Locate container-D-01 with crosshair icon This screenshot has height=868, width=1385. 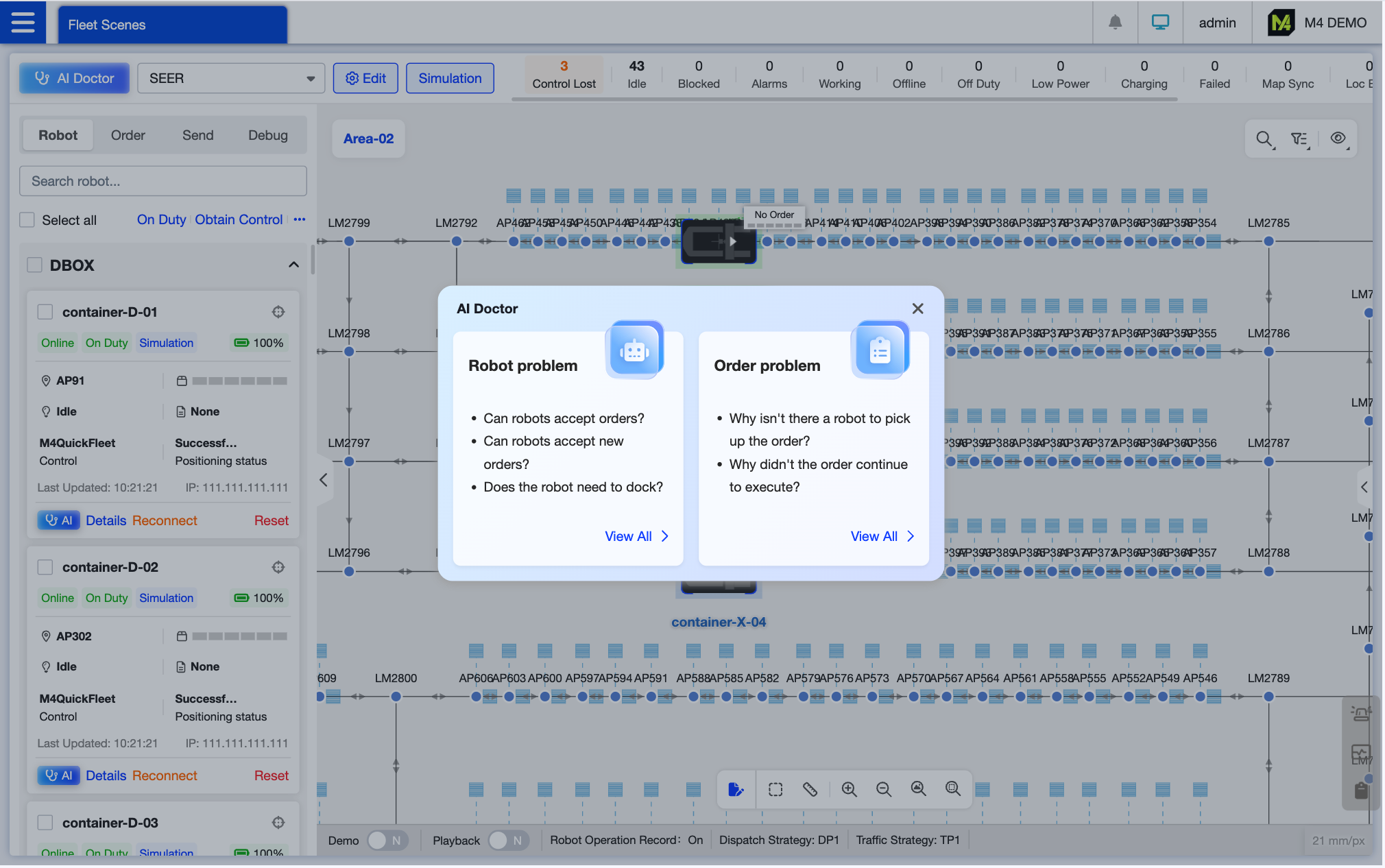(x=278, y=312)
